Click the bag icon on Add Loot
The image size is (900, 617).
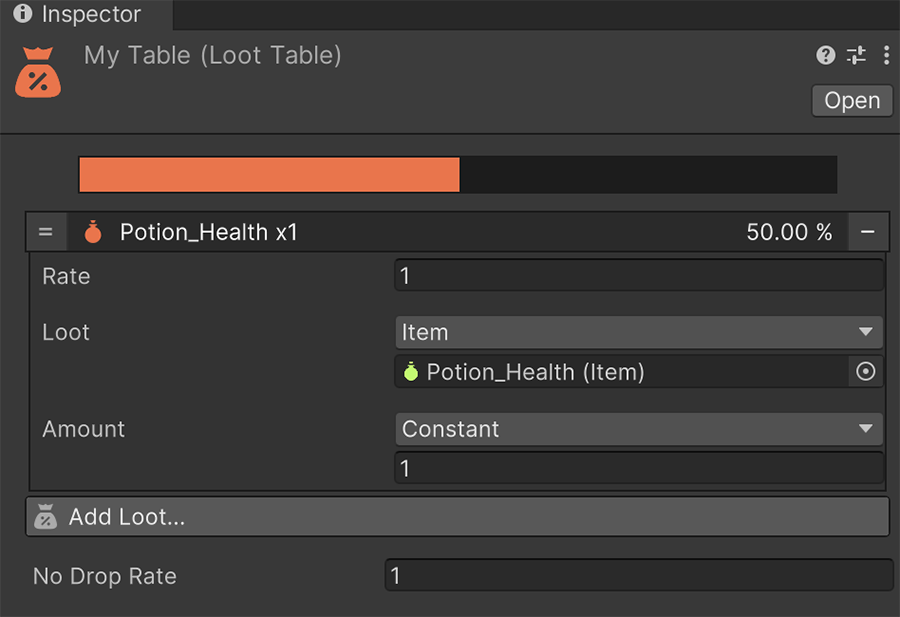tap(46, 516)
